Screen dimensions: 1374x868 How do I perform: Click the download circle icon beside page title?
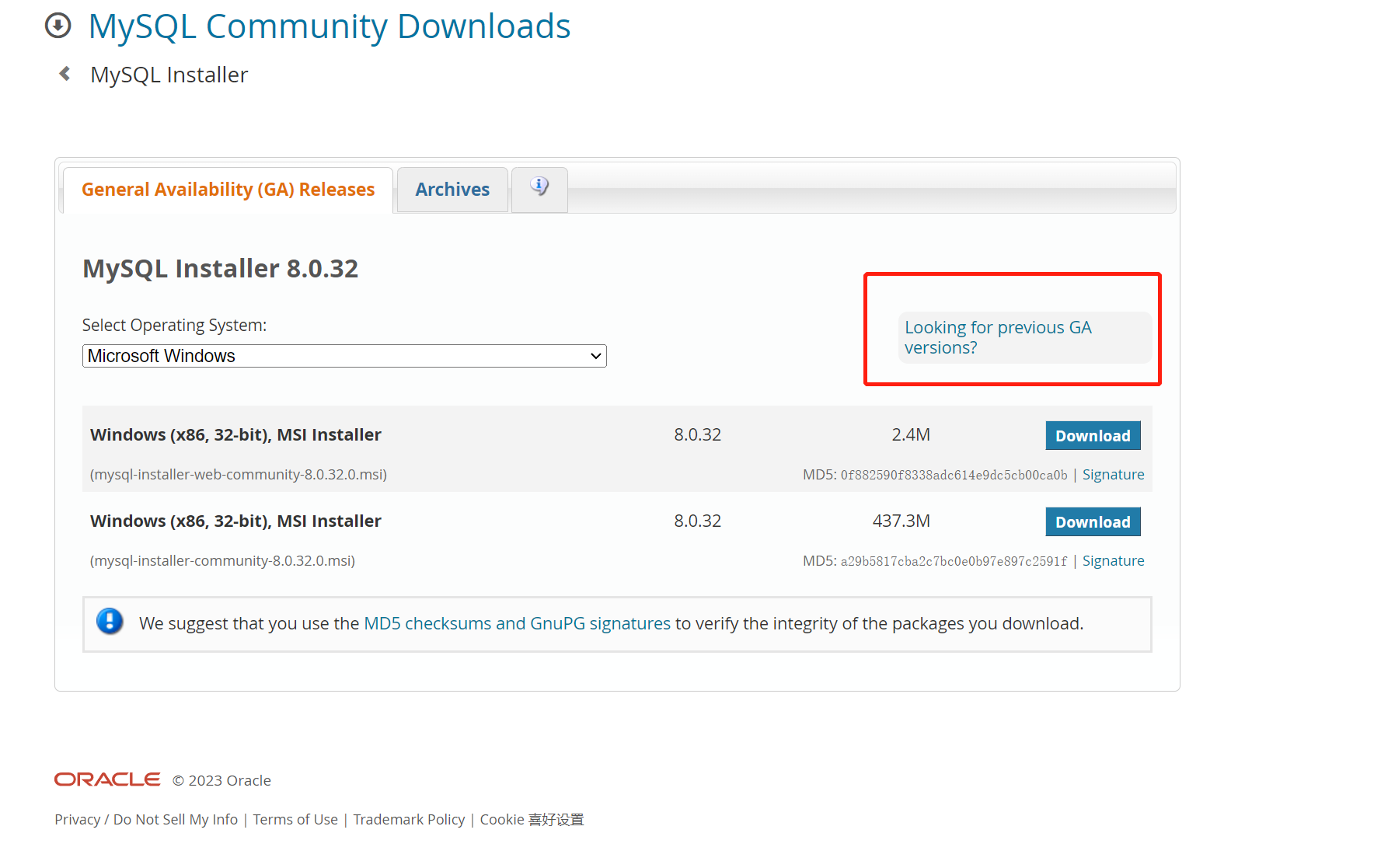click(58, 26)
